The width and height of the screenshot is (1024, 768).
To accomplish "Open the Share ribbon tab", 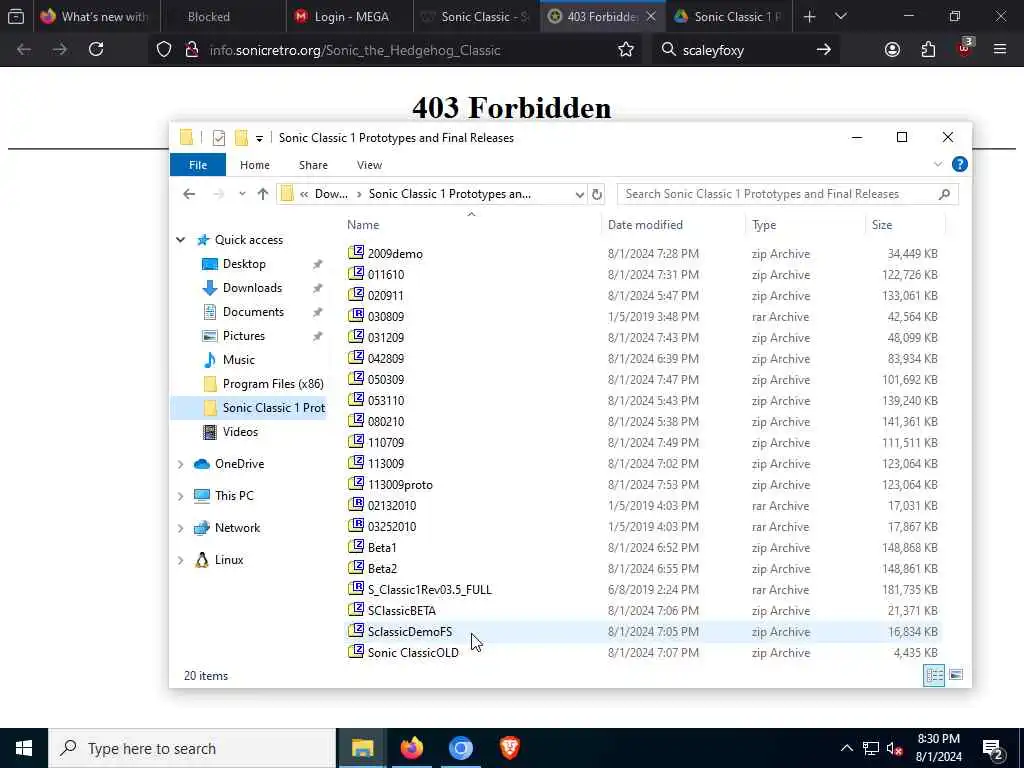I will (x=313, y=165).
